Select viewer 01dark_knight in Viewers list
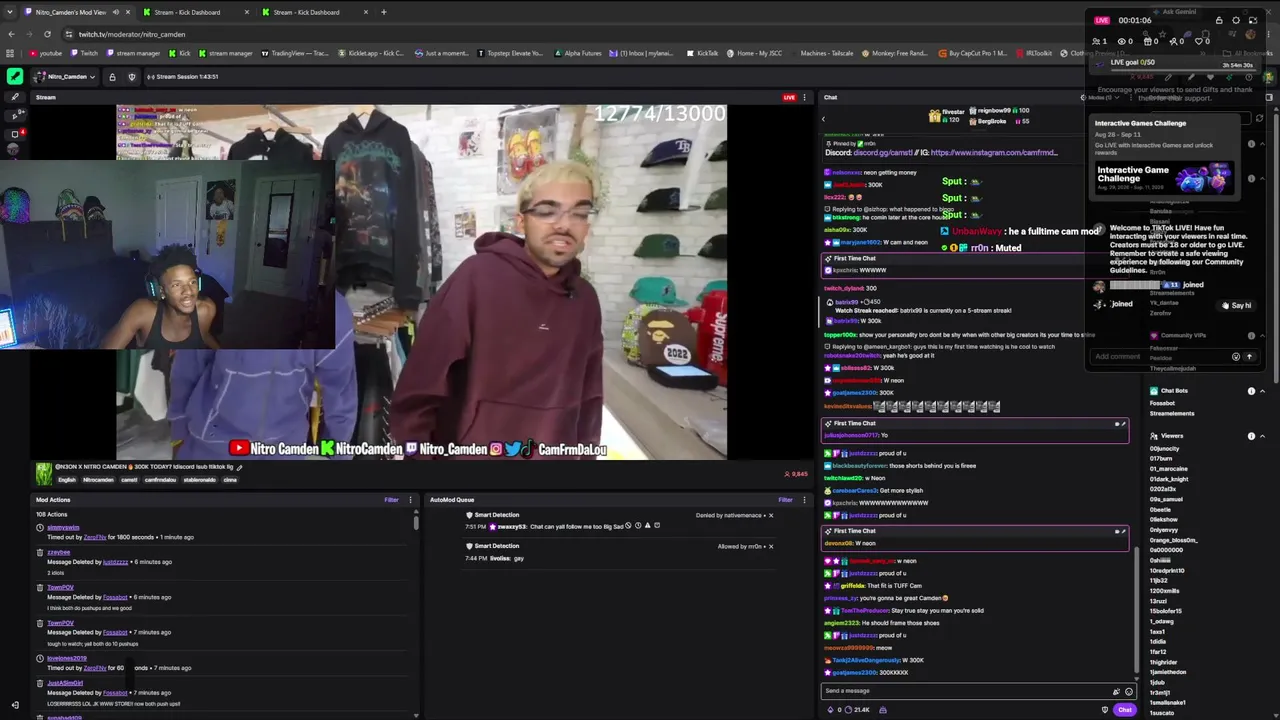 click(1169, 479)
